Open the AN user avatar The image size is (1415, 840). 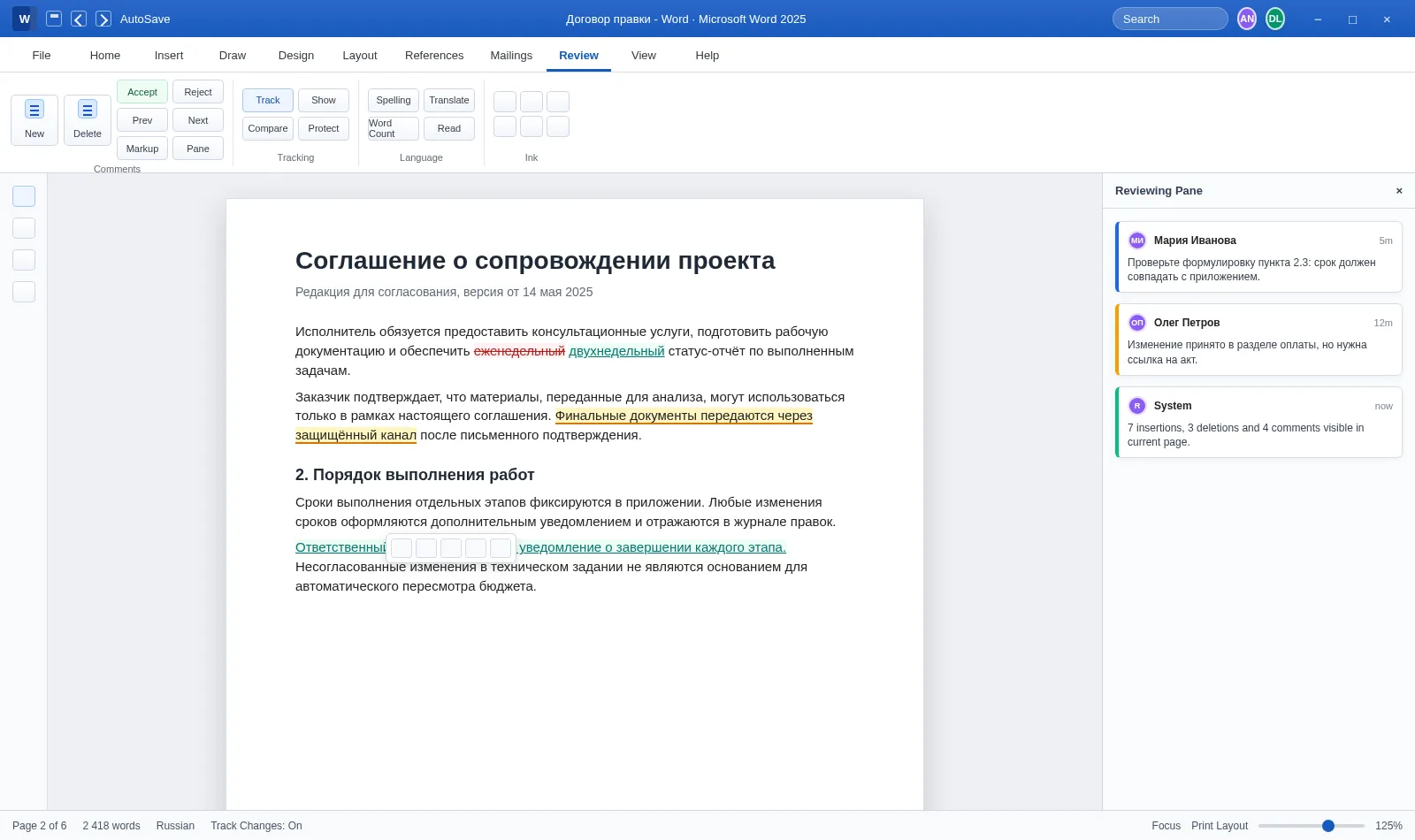click(x=1247, y=19)
